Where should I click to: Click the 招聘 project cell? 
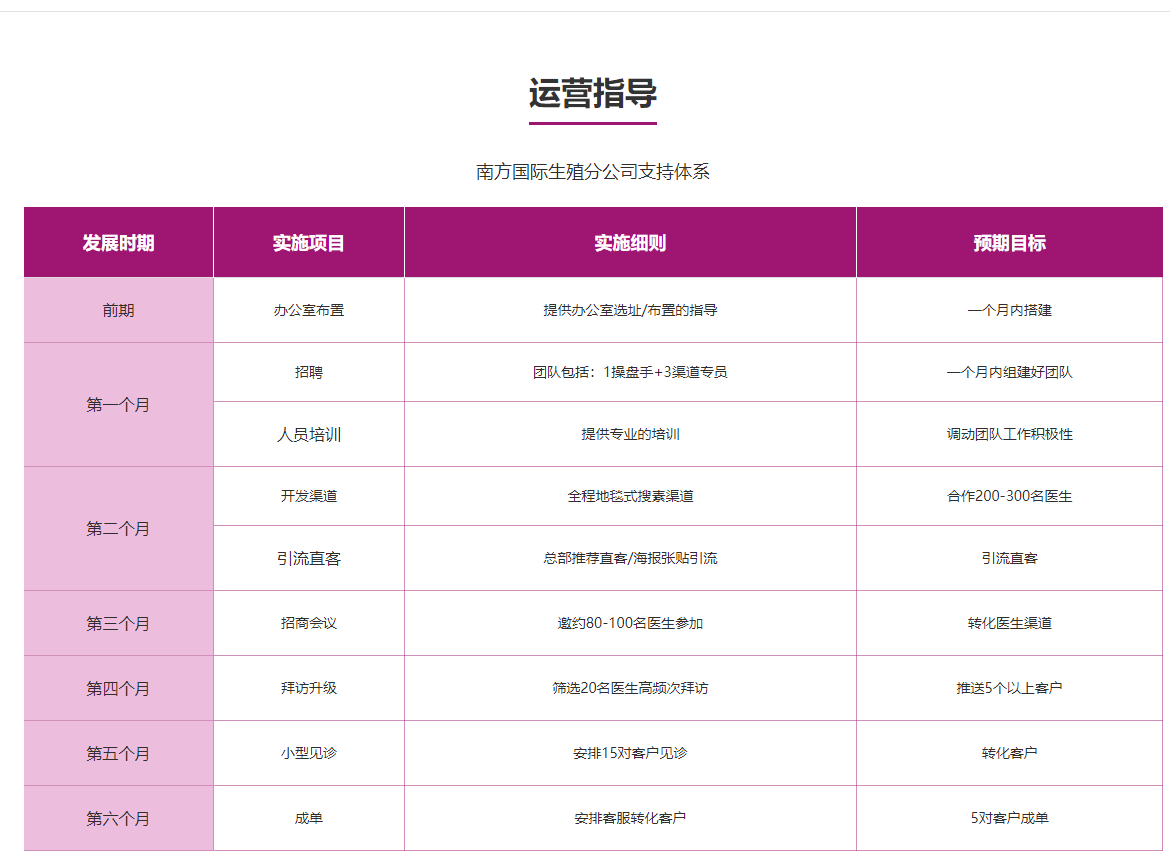307,372
